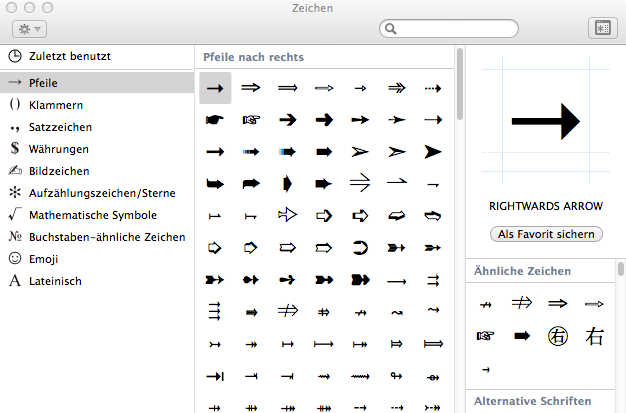This screenshot has width=626, height=413.
Task: Select white right-pointing hand in main grid
Action: click(x=251, y=119)
